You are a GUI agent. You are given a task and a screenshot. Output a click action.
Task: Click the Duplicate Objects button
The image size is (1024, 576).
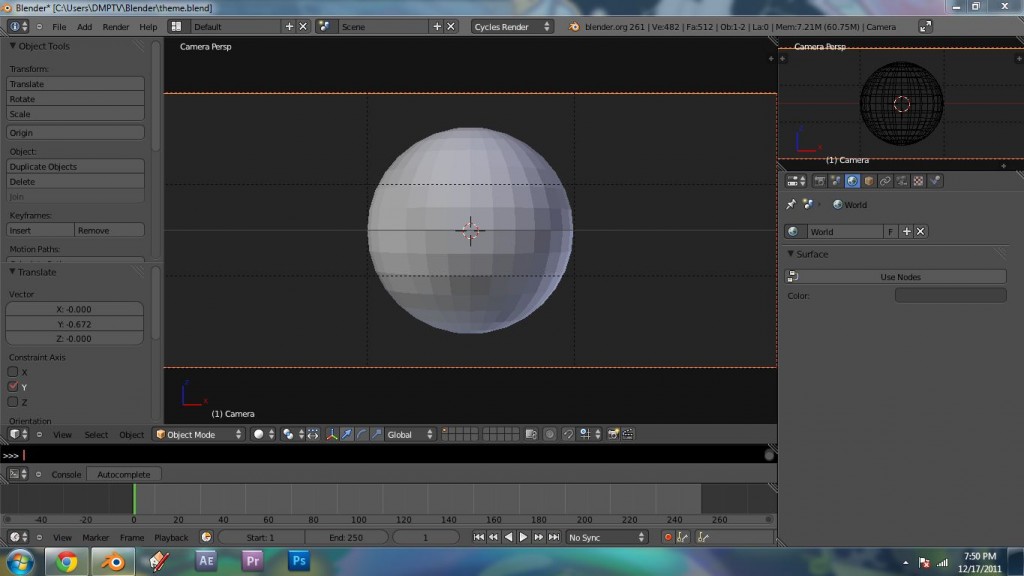point(74,167)
